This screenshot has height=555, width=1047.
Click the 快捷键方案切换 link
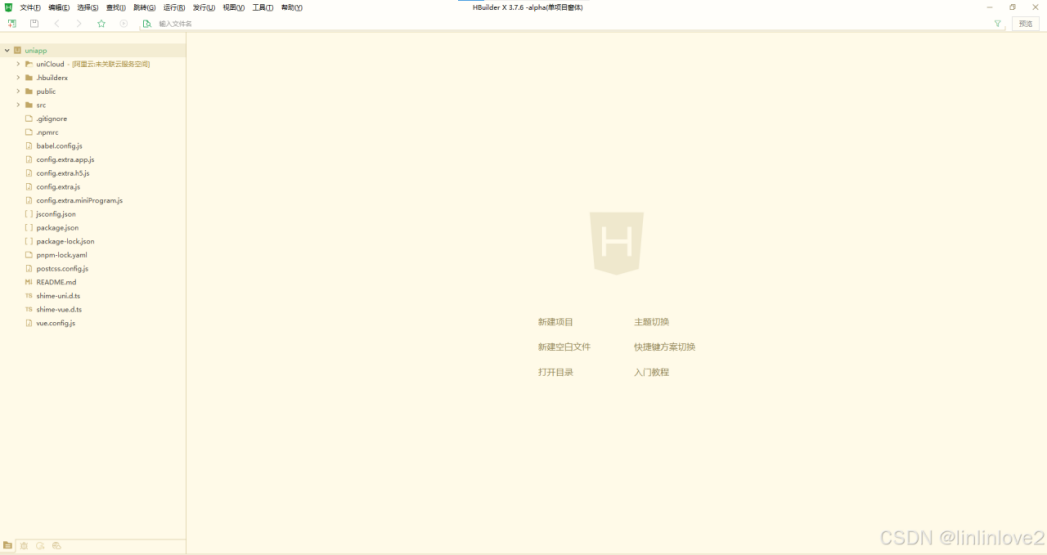pos(664,347)
